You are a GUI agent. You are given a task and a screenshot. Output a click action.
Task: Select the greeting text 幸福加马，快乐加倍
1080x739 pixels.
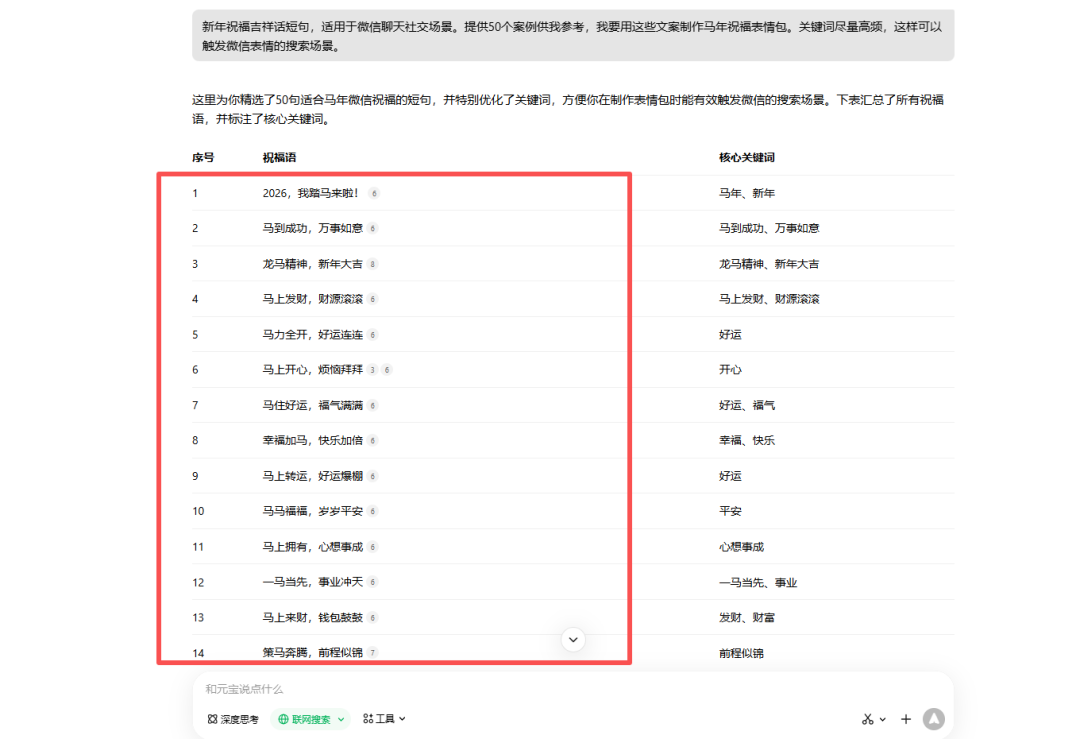(x=313, y=441)
